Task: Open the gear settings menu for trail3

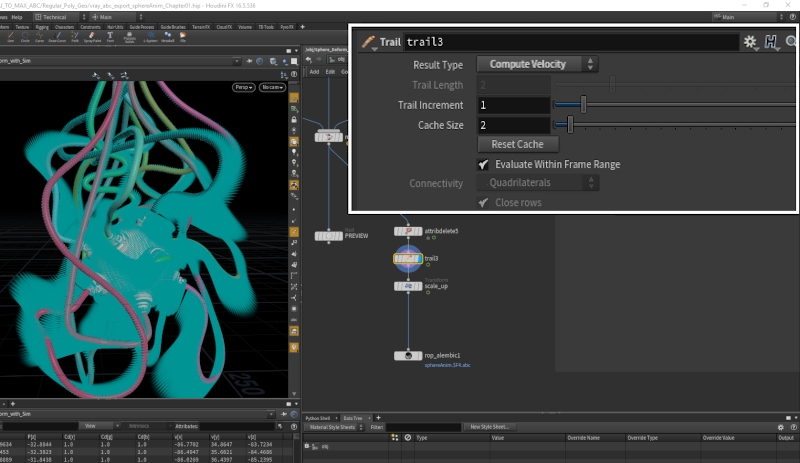Action: tap(750, 42)
